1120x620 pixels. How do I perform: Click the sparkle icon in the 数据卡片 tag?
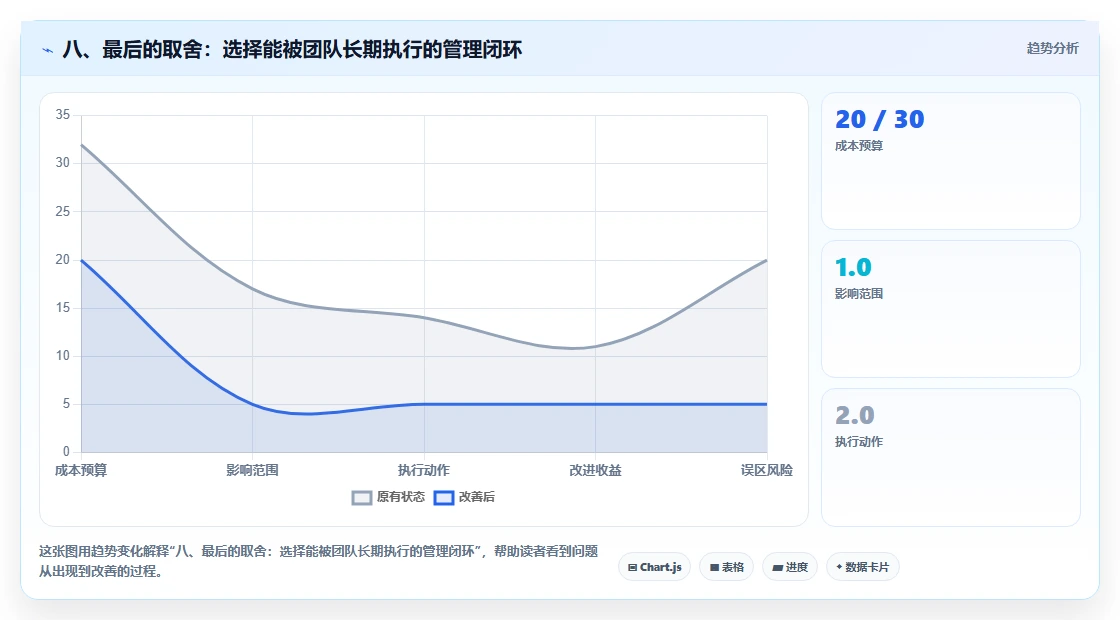(839, 567)
